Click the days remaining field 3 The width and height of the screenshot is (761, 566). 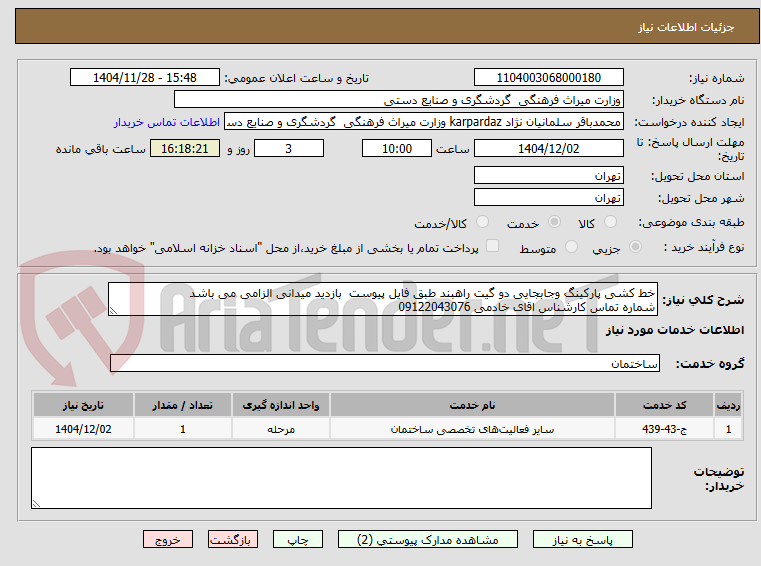[x=289, y=149]
